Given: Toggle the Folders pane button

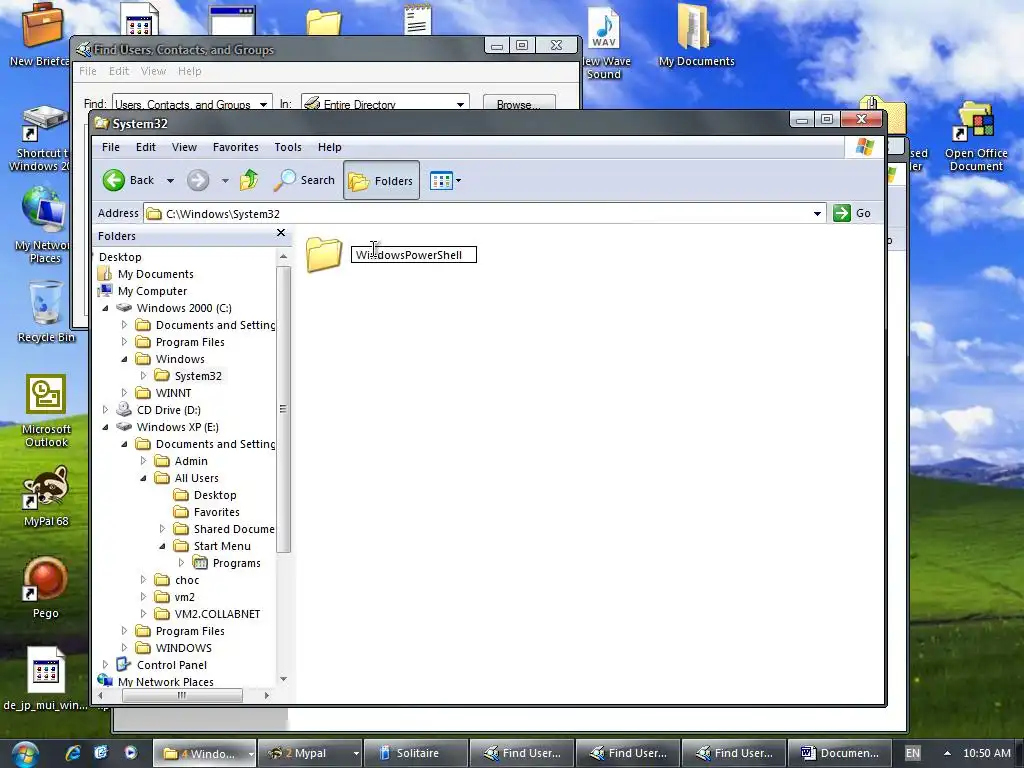Looking at the screenshot, I should (x=381, y=180).
